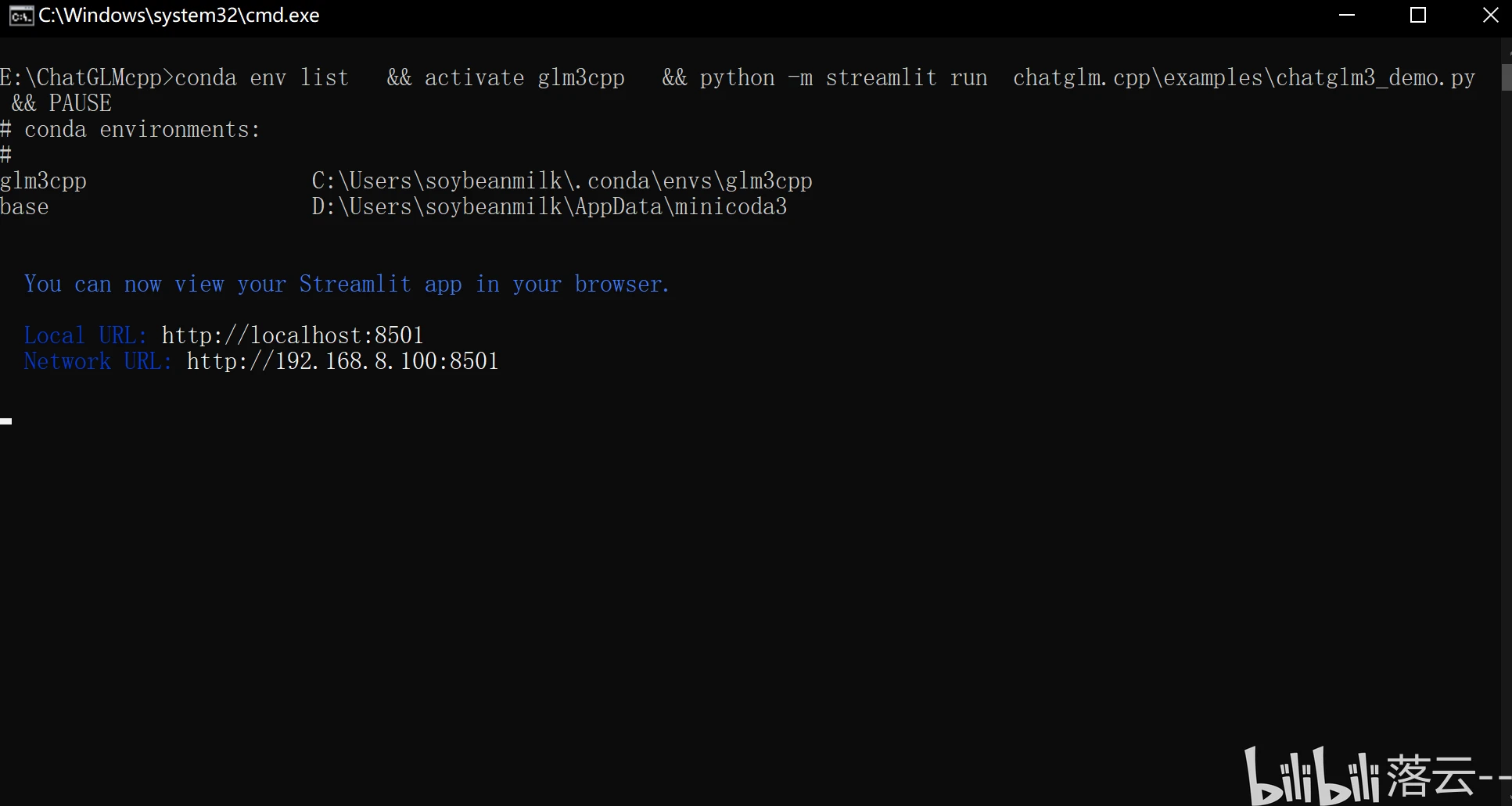Click the '# conda environments:' line
The image size is (1512, 806).
(x=130, y=130)
